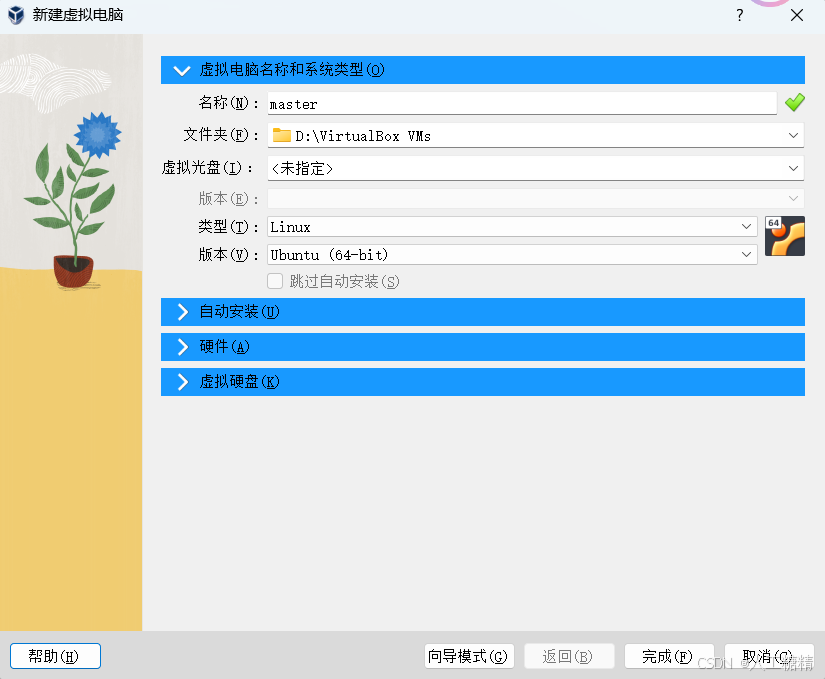
Task: Click the 取消 cancel button
Action: pyautogui.click(x=769, y=656)
